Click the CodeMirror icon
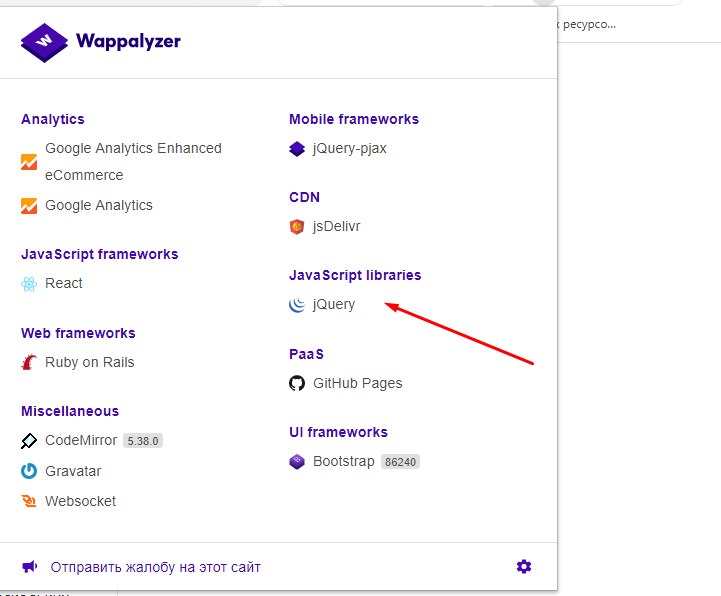This screenshot has height=596, width=721. [29, 441]
